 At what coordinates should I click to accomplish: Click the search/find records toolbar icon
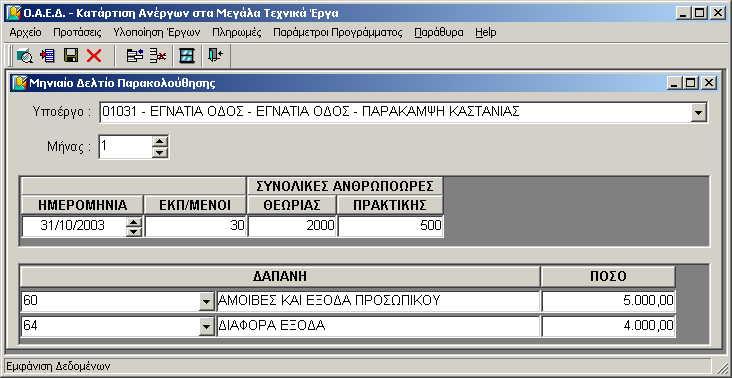pos(24,56)
